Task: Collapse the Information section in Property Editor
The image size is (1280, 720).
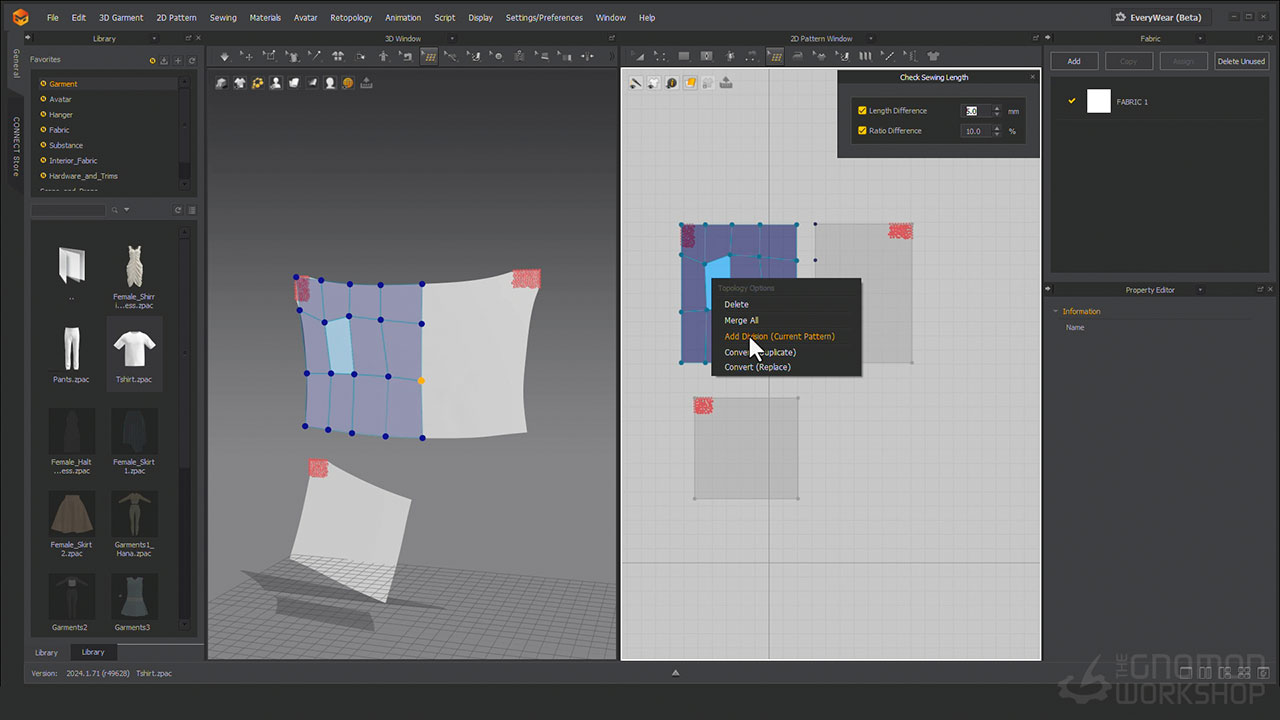Action: 1055,311
